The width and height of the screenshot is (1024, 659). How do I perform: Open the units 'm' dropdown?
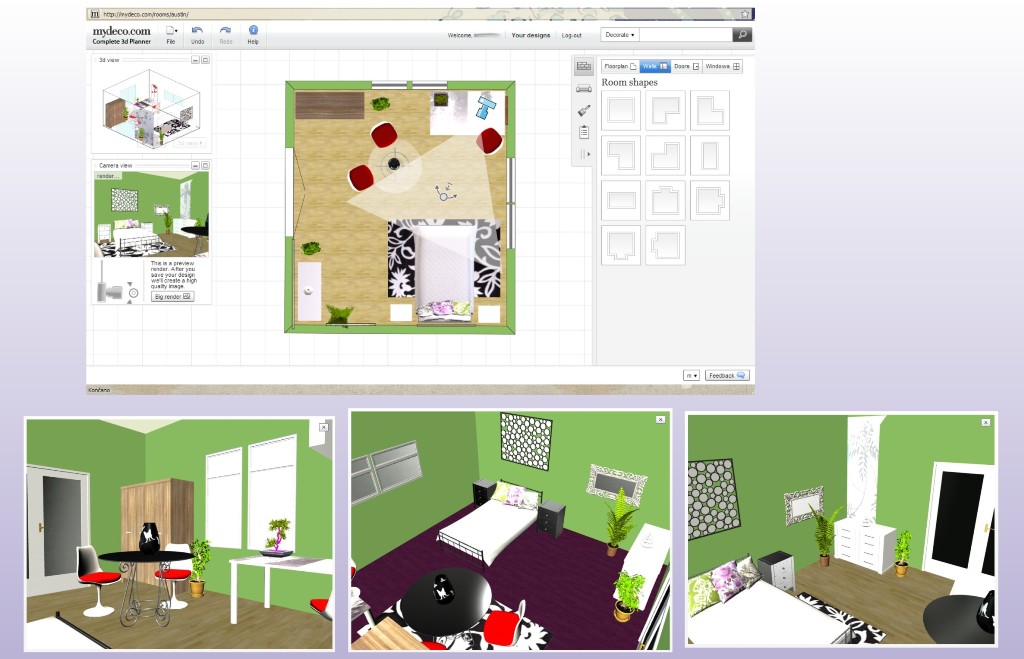pos(692,376)
